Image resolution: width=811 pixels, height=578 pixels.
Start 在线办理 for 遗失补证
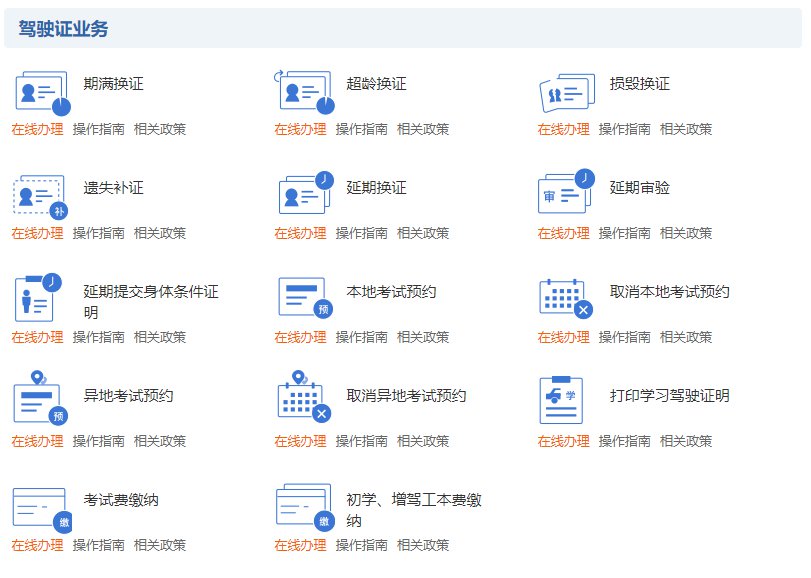[37, 233]
